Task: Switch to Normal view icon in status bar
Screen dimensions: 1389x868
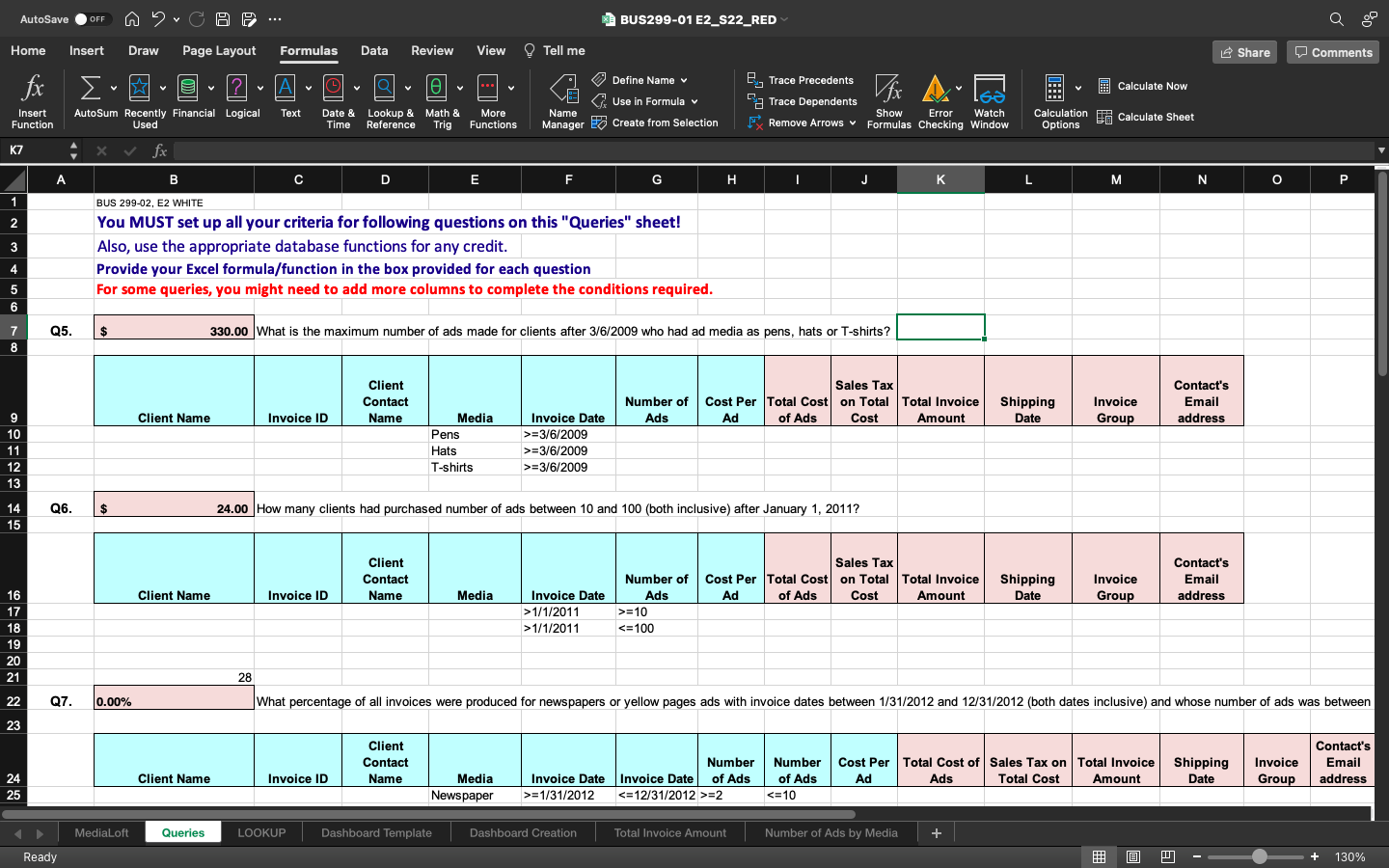Action: [x=1099, y=856]
